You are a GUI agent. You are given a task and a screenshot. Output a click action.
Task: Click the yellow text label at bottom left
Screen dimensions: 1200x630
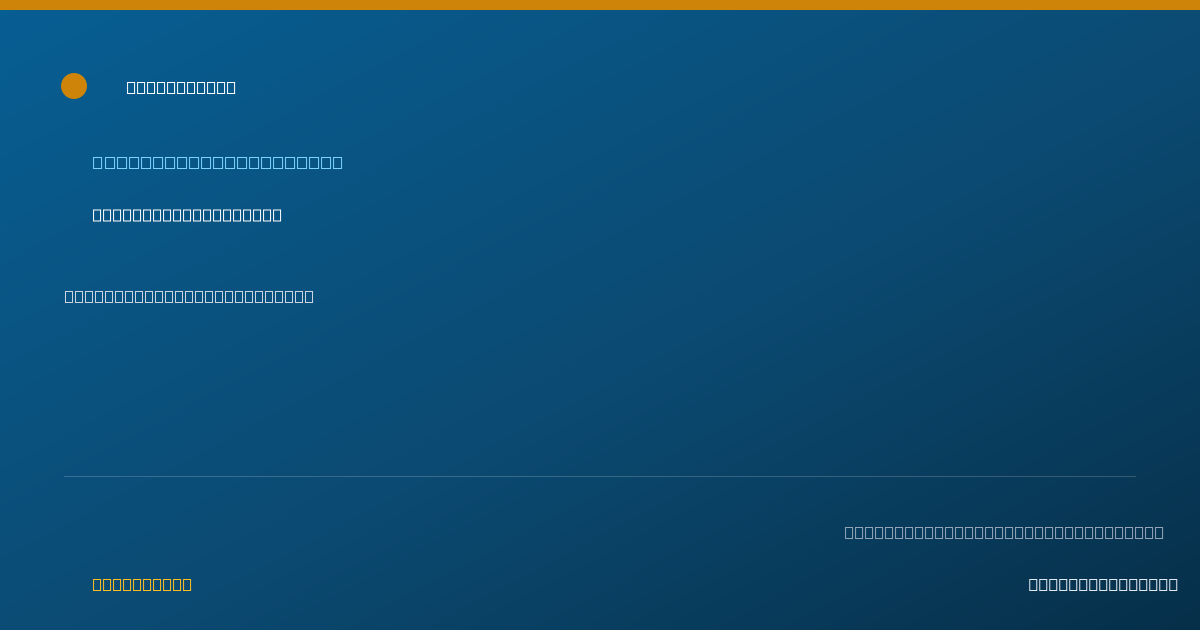(x=142, y=584)
